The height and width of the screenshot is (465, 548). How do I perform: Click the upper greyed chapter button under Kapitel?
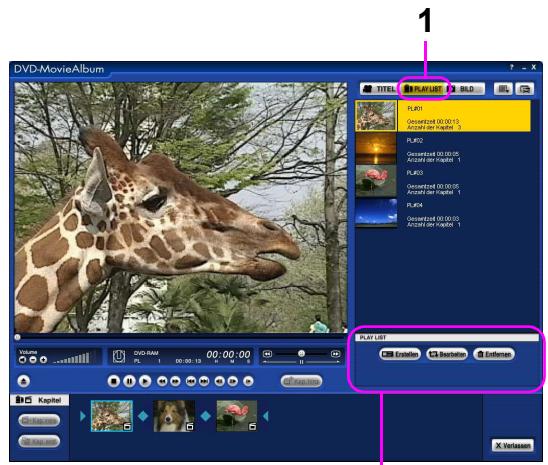click(x=39, y=420)
